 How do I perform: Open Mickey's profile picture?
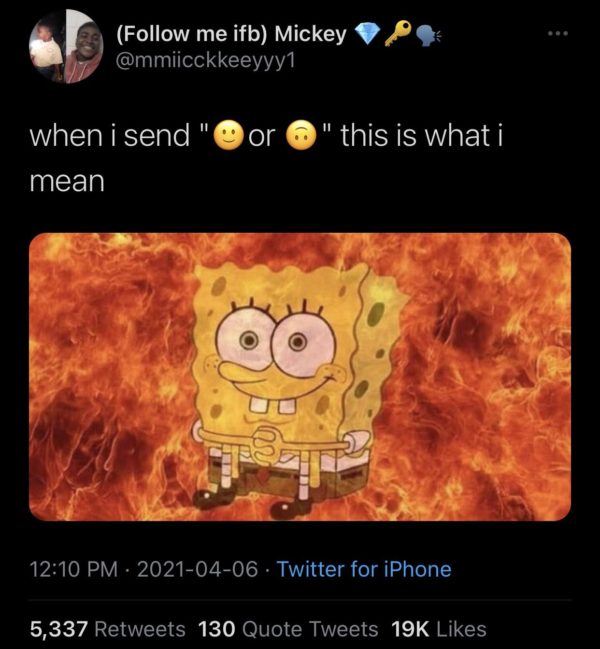point(64,46)
